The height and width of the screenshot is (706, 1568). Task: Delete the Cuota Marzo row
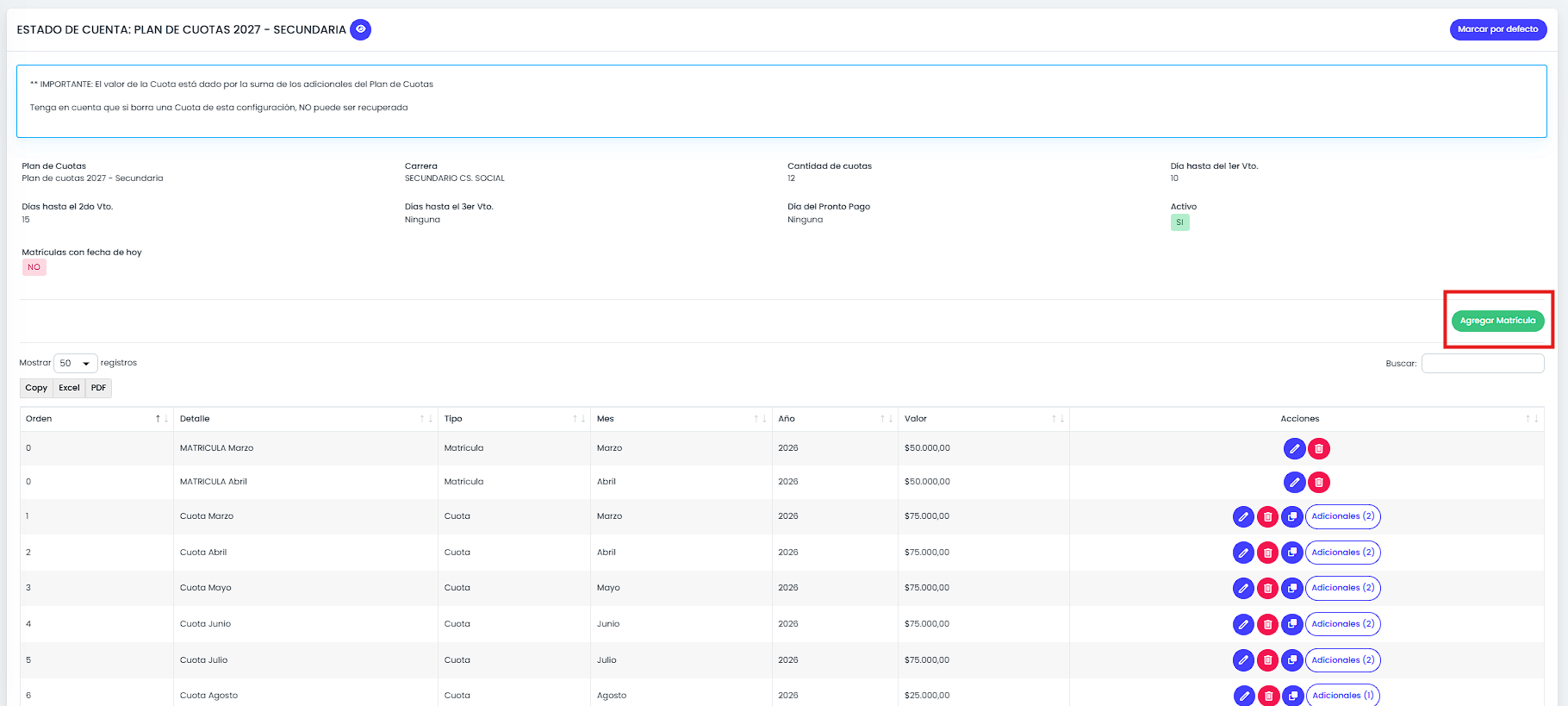tap(1267, 516)
